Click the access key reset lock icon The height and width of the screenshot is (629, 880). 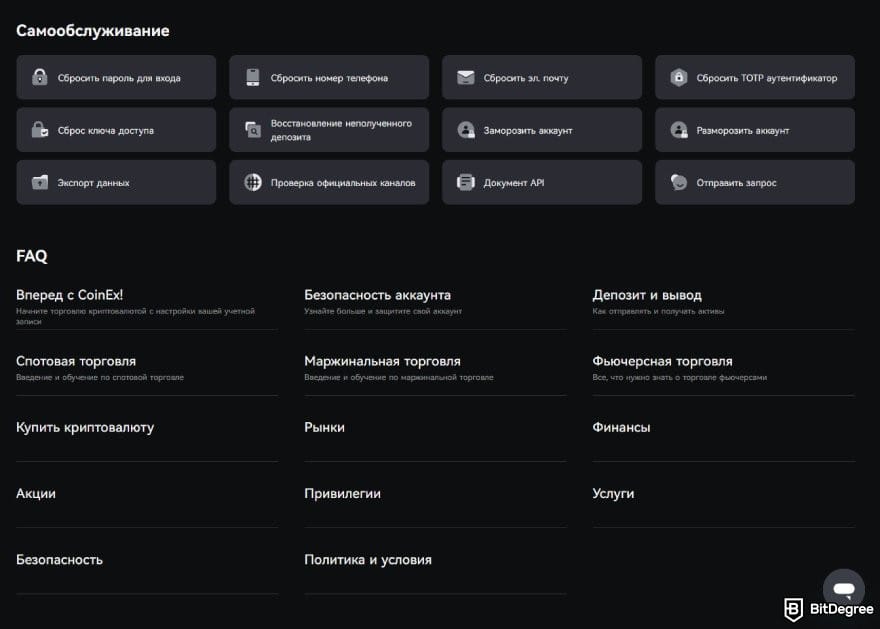point(39,130)
